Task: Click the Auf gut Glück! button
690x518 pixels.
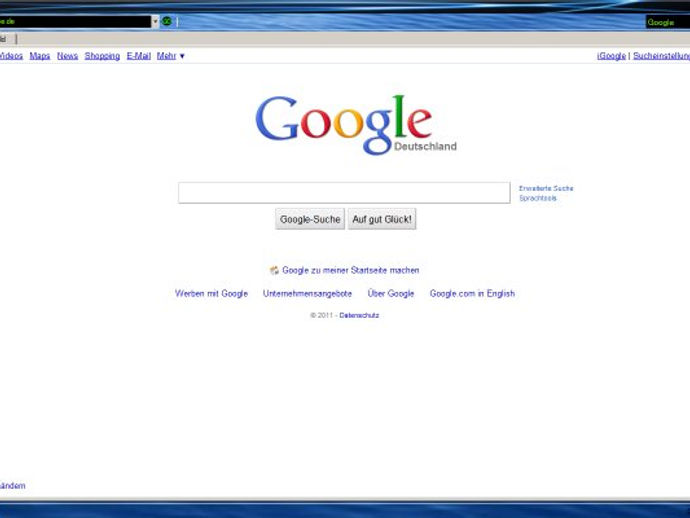Action: [382, 219]
